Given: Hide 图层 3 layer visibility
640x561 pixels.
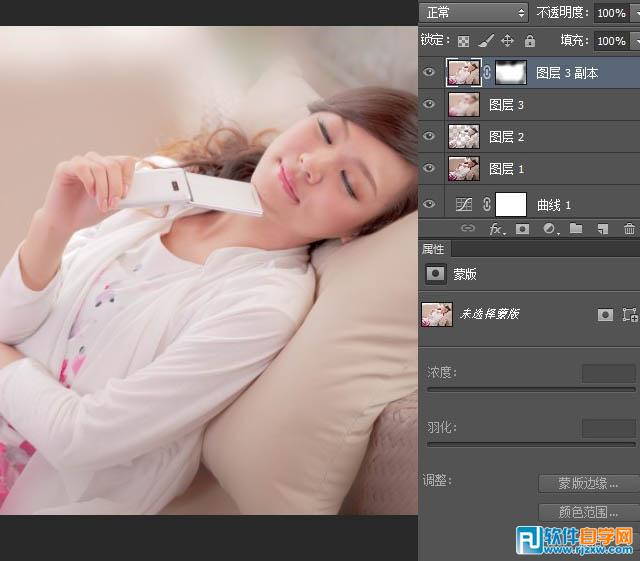Looking at the screenshot, I should (429, 104).
